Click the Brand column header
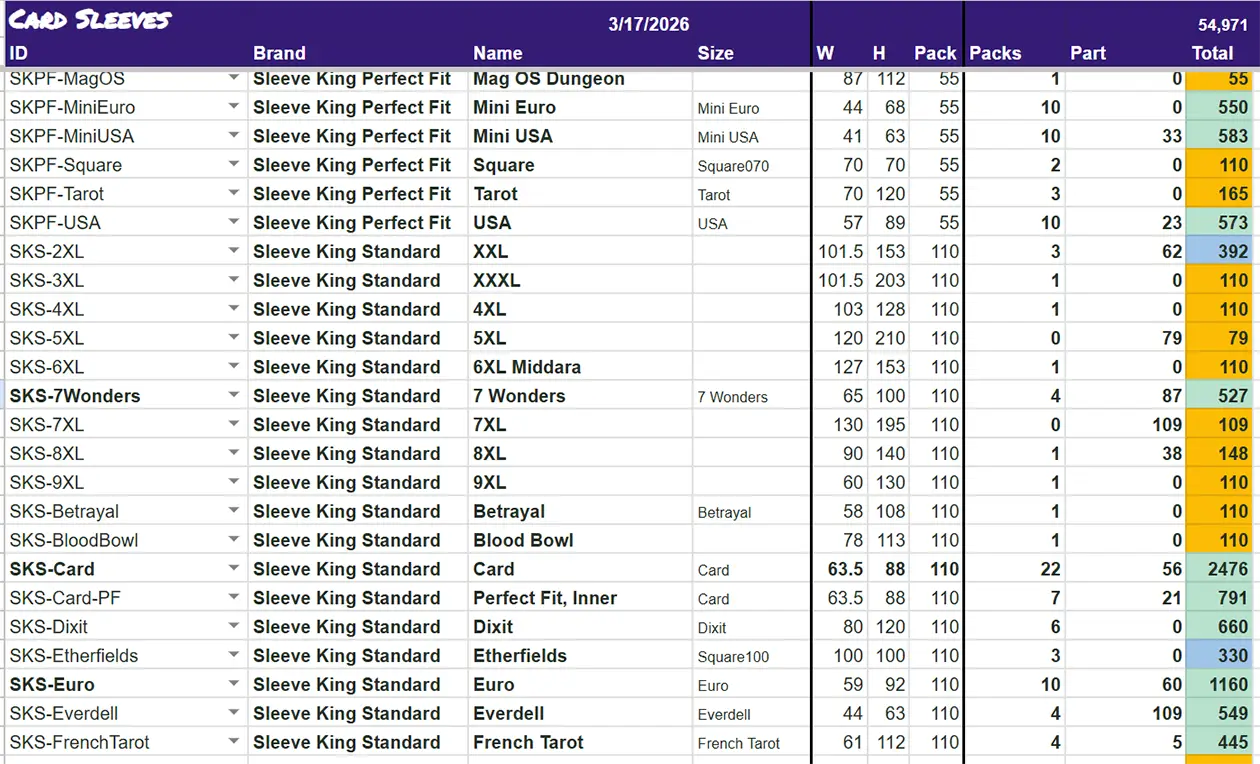The image size is (1260, 764). 279,53
